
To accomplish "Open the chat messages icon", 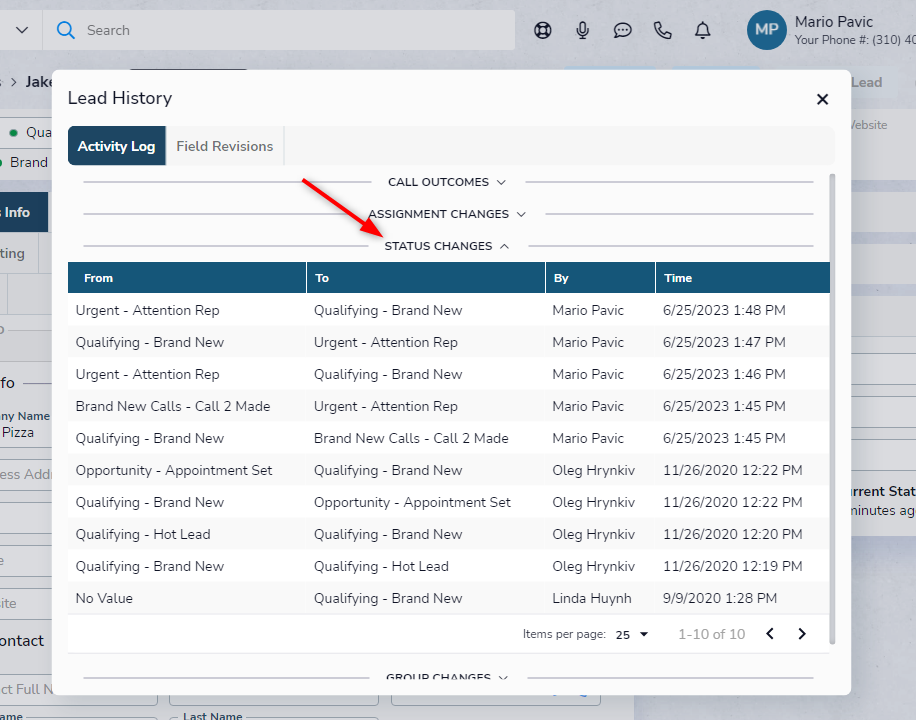I will coord(623,30).
